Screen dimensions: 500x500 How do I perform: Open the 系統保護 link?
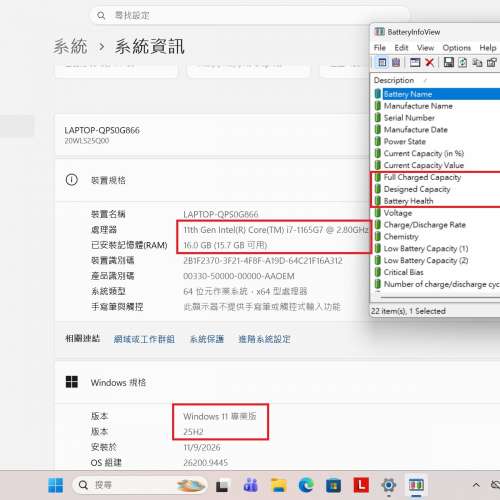207,339
